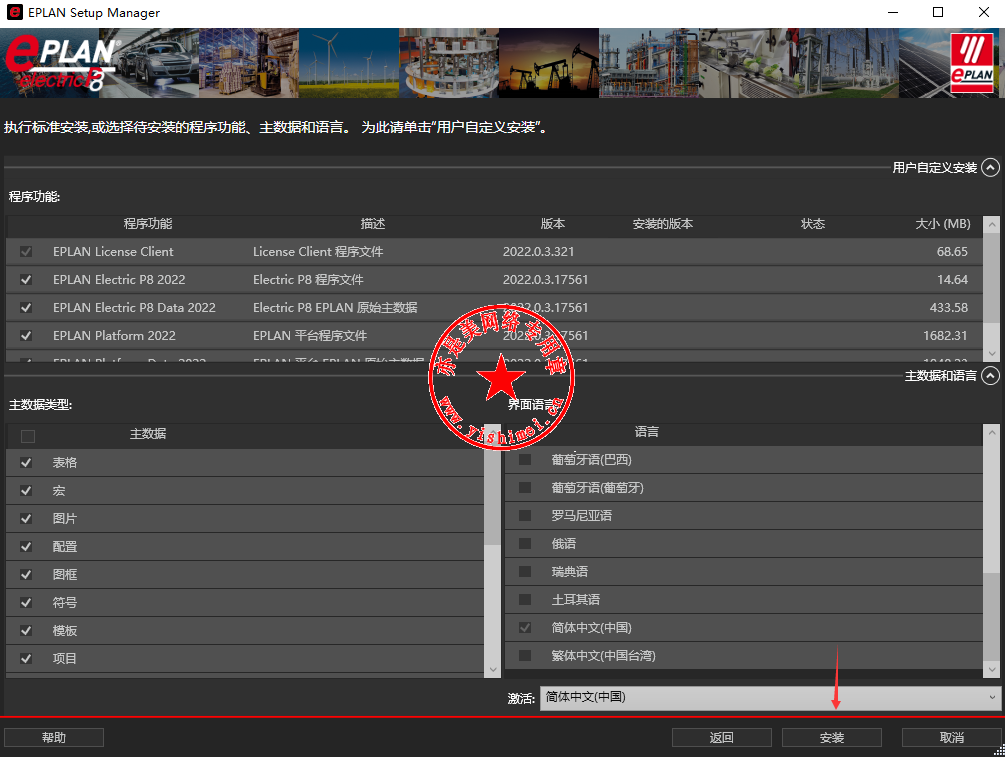Click the language list scrollbar down arrow

pyautogui.click(x=992, y=670)
